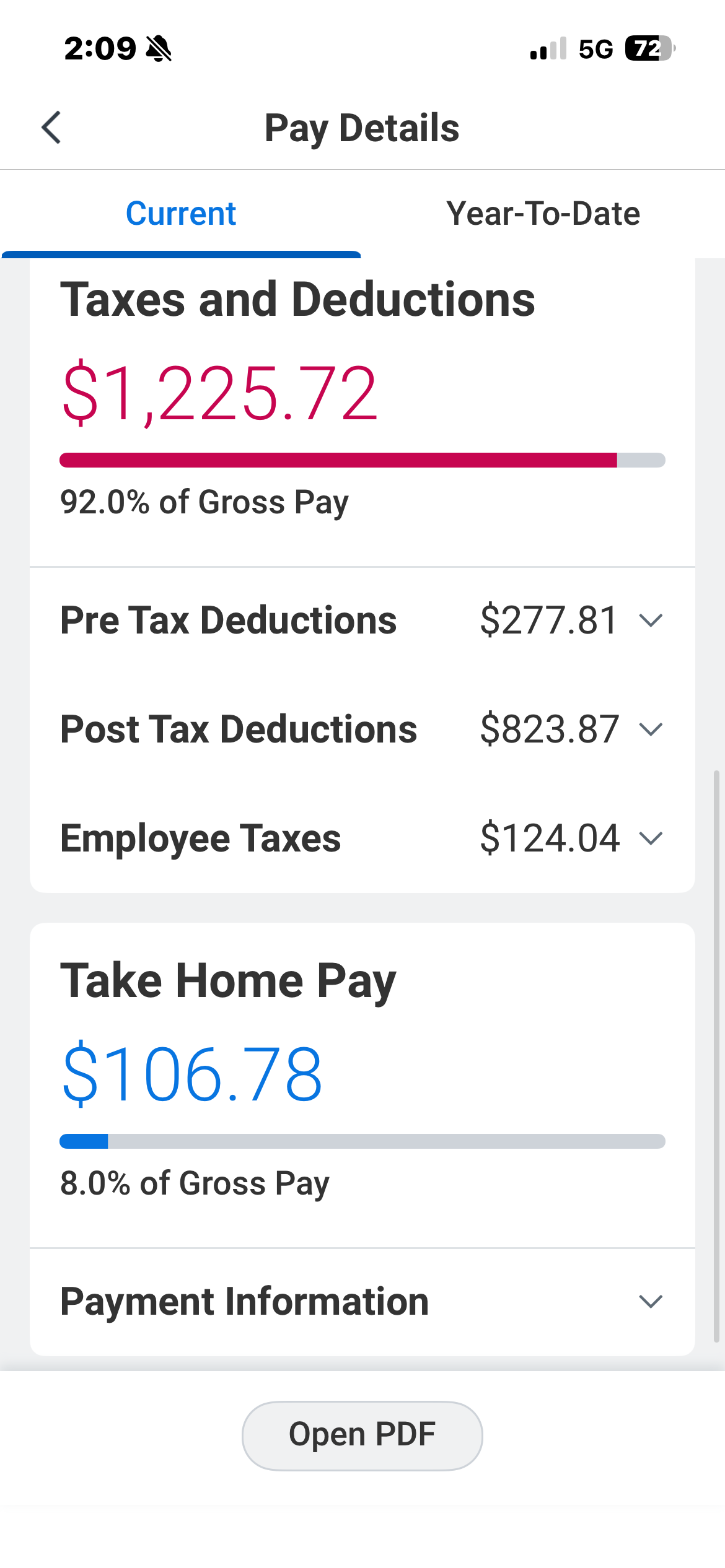This screenshot has width=725, height=1568.
Task: Tap the clock showing 2:09
Action: [x=100, y=48]
